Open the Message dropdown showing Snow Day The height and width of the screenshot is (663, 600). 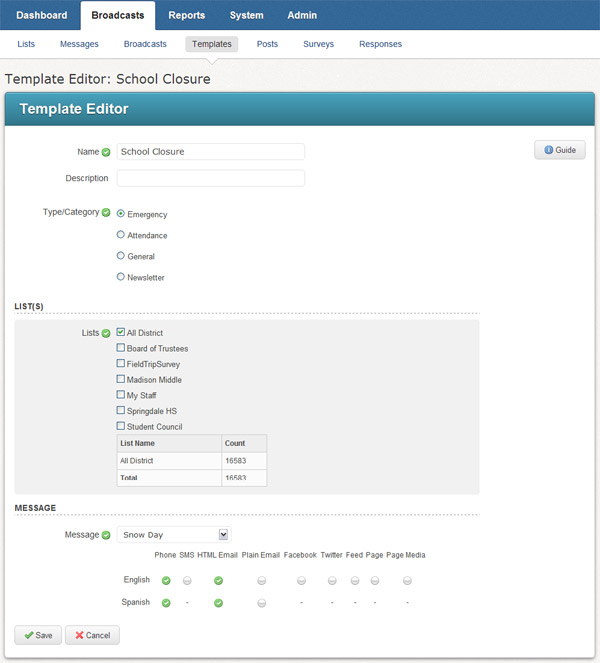pos(173,535)
